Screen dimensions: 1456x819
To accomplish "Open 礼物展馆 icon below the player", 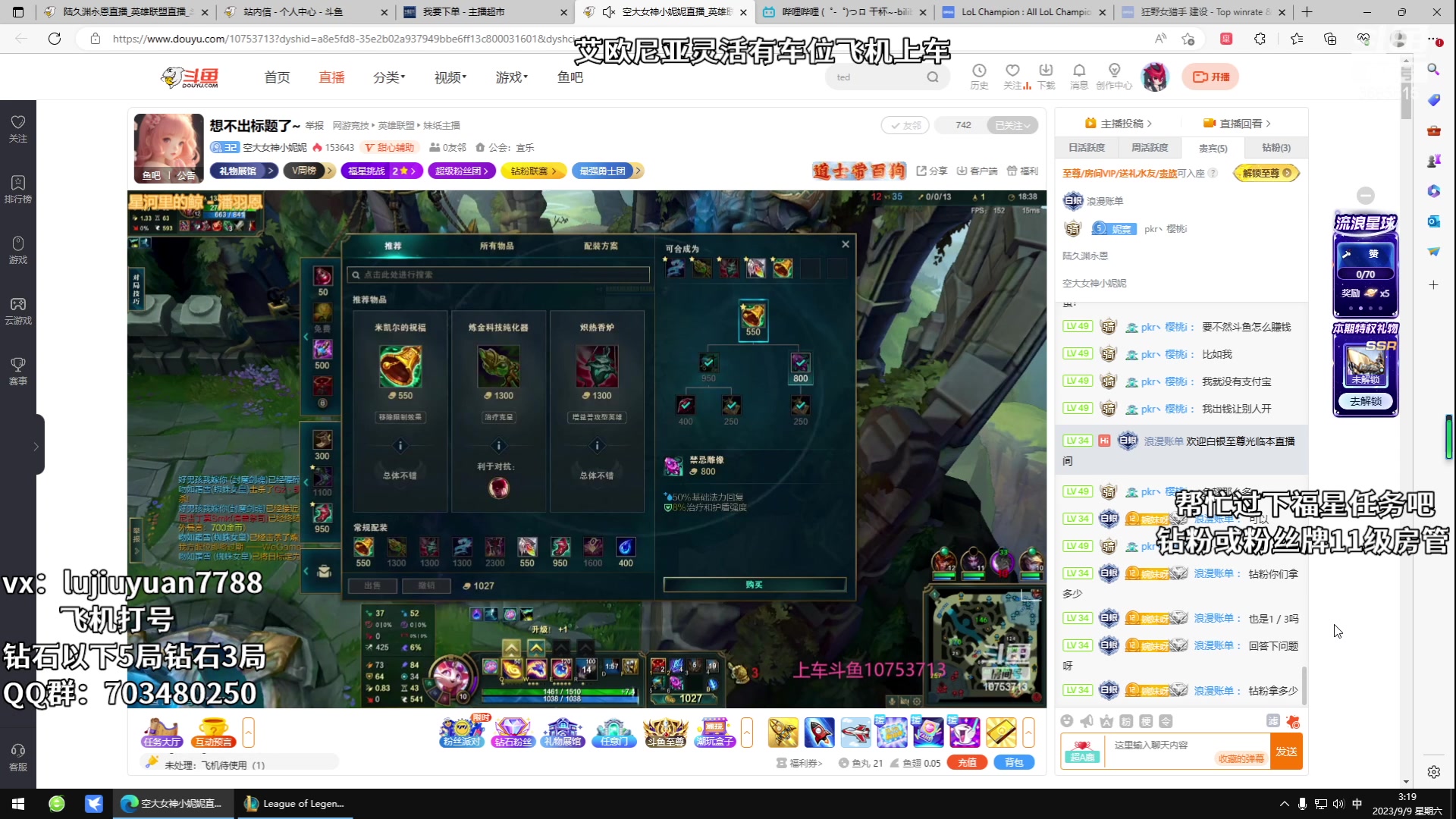I will (563, 733).
